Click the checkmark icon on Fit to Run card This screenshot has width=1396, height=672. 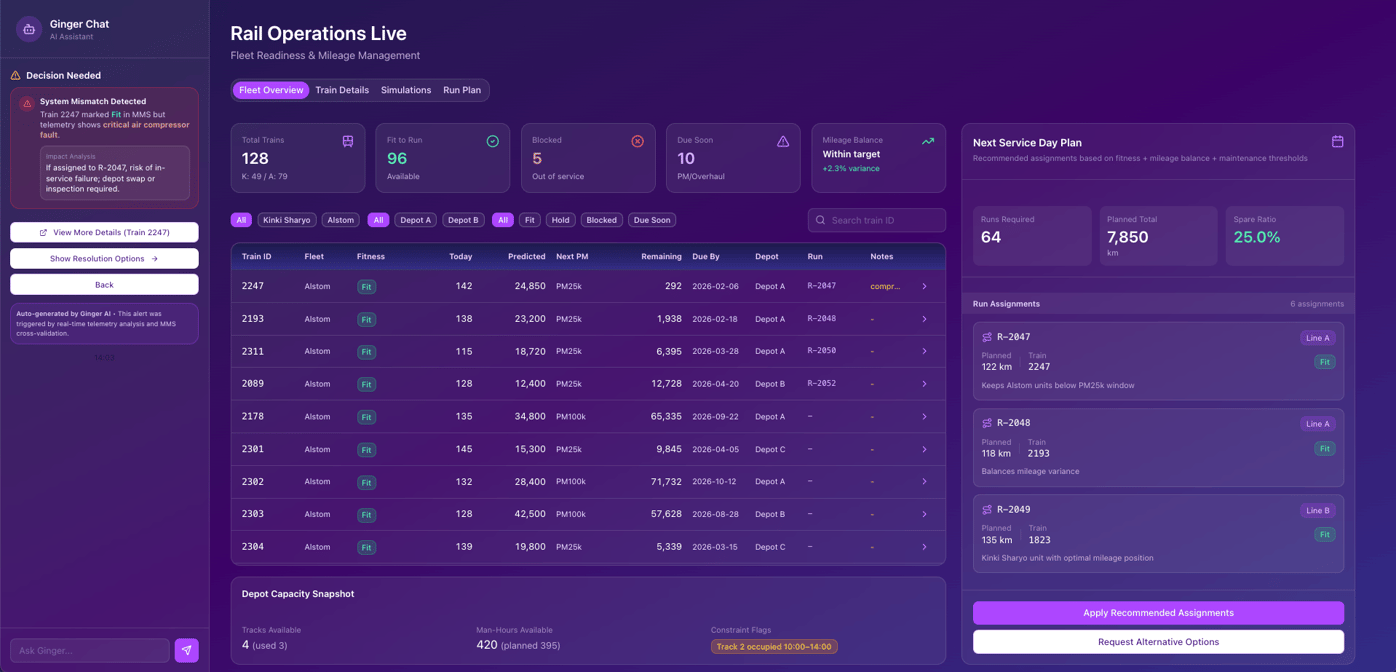(x=492, y=141)
